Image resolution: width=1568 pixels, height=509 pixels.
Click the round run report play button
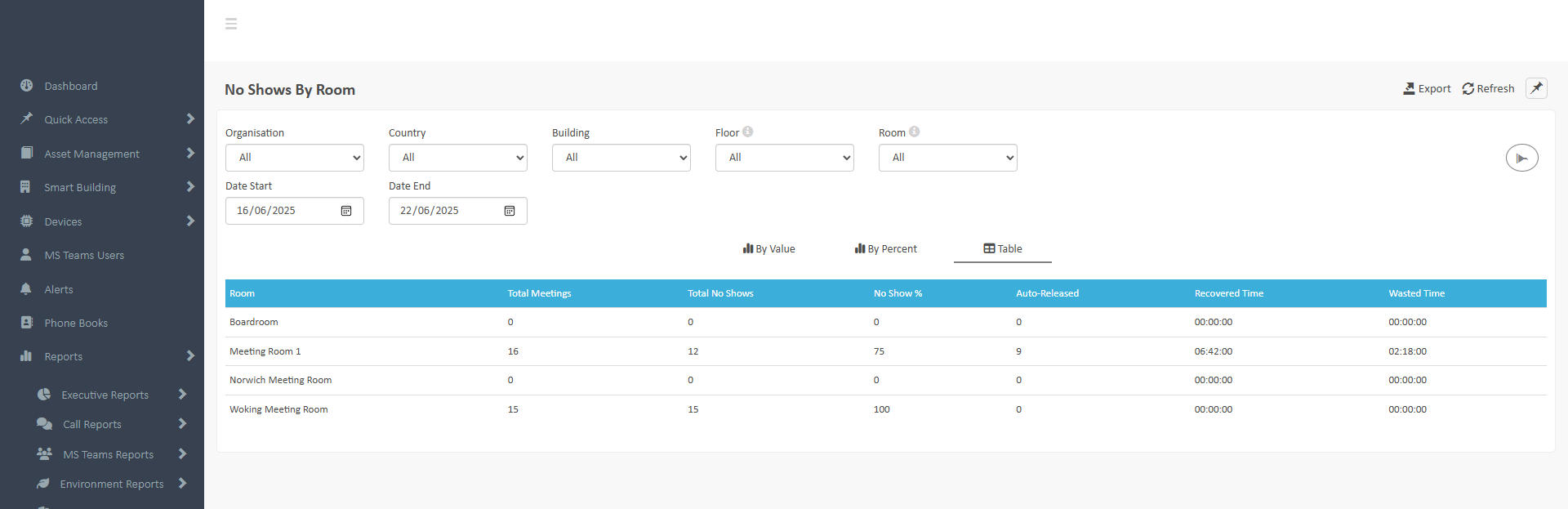tap(1522, 158)
